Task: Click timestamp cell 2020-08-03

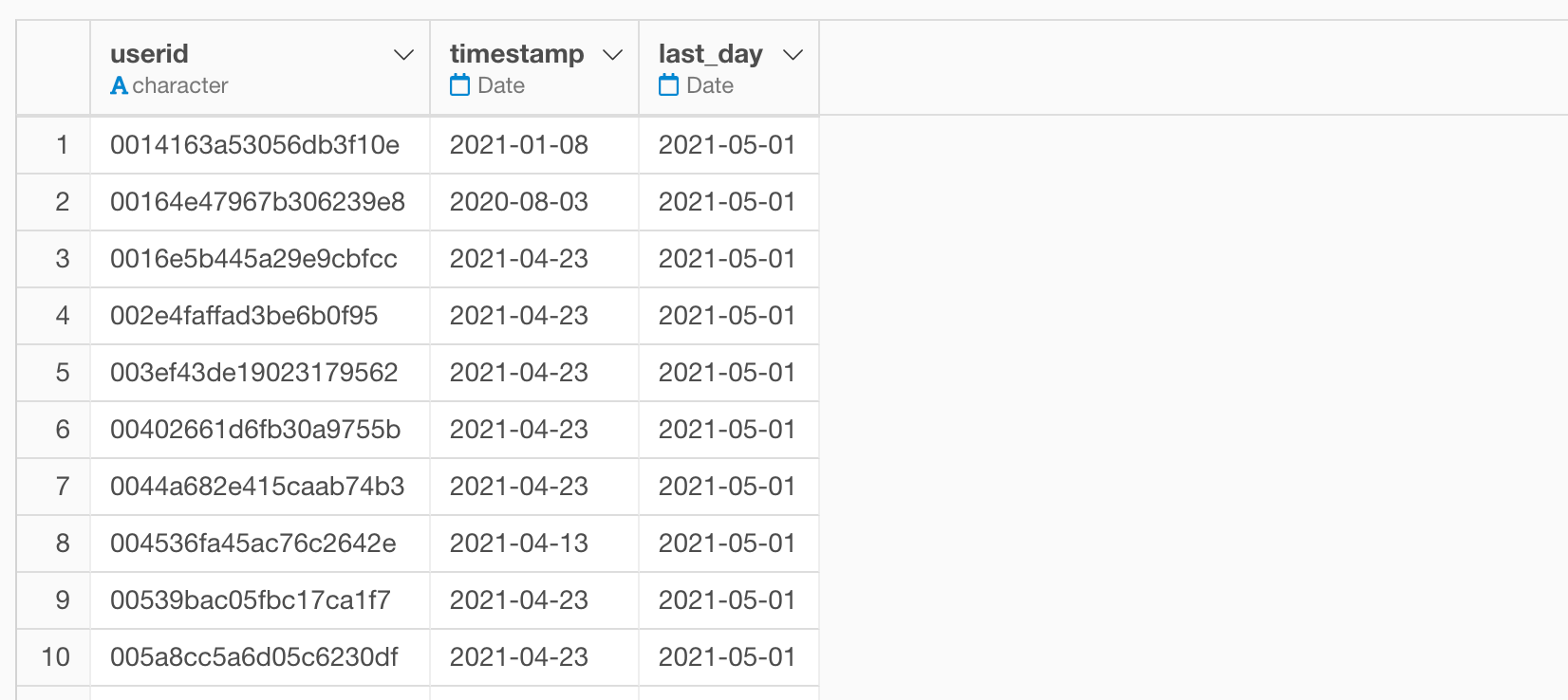Action: pos(519,202)
